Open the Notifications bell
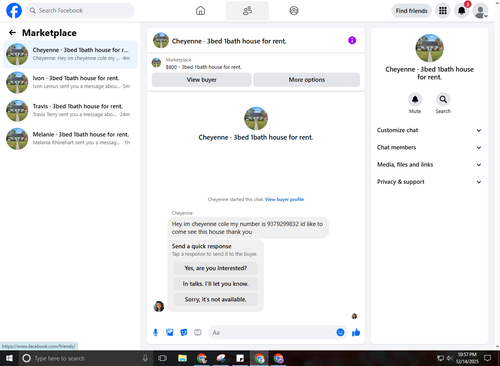 coord(462,11)
